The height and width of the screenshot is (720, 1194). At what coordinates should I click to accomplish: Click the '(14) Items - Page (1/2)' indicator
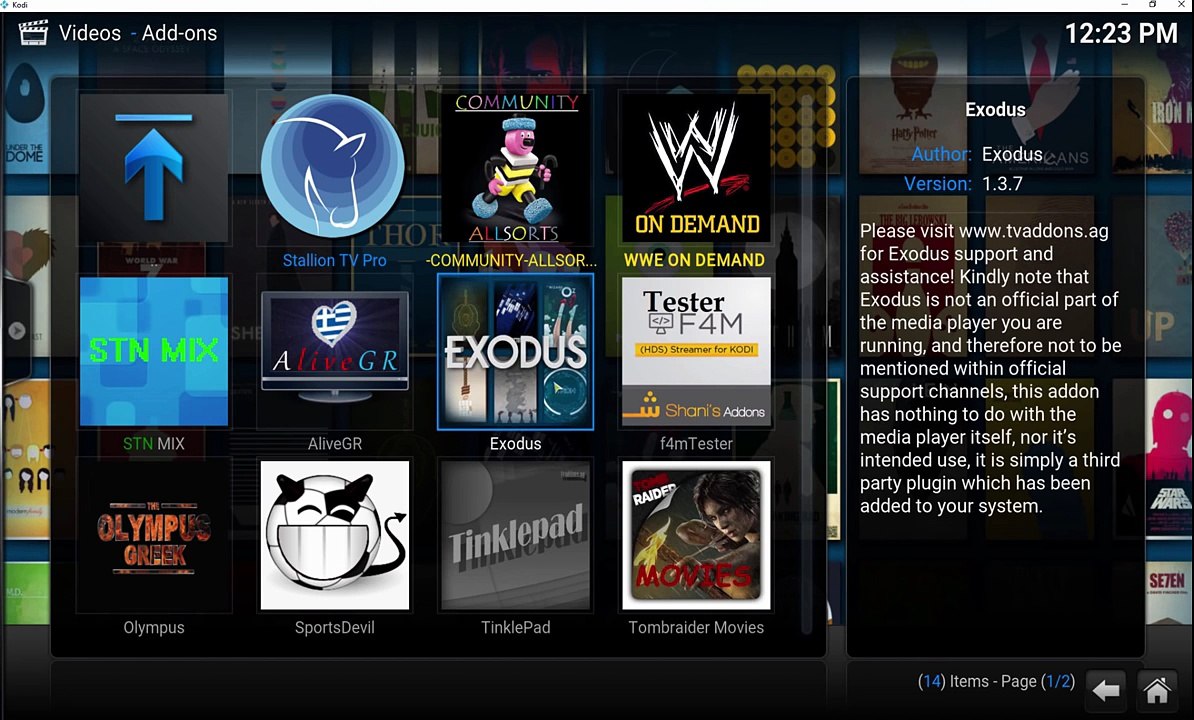[x=996, y=681]
